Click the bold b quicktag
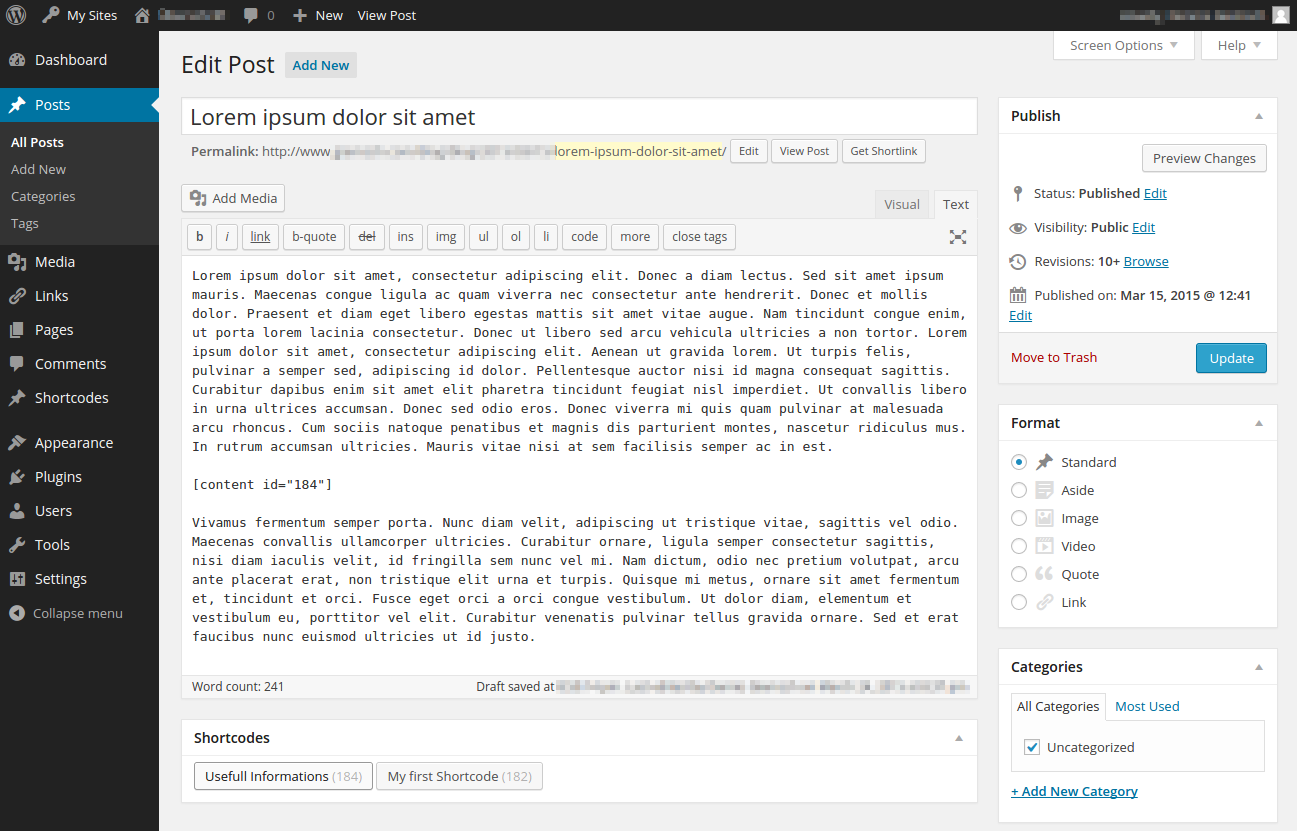This screenshot has width=1297, height=831. 200,237
